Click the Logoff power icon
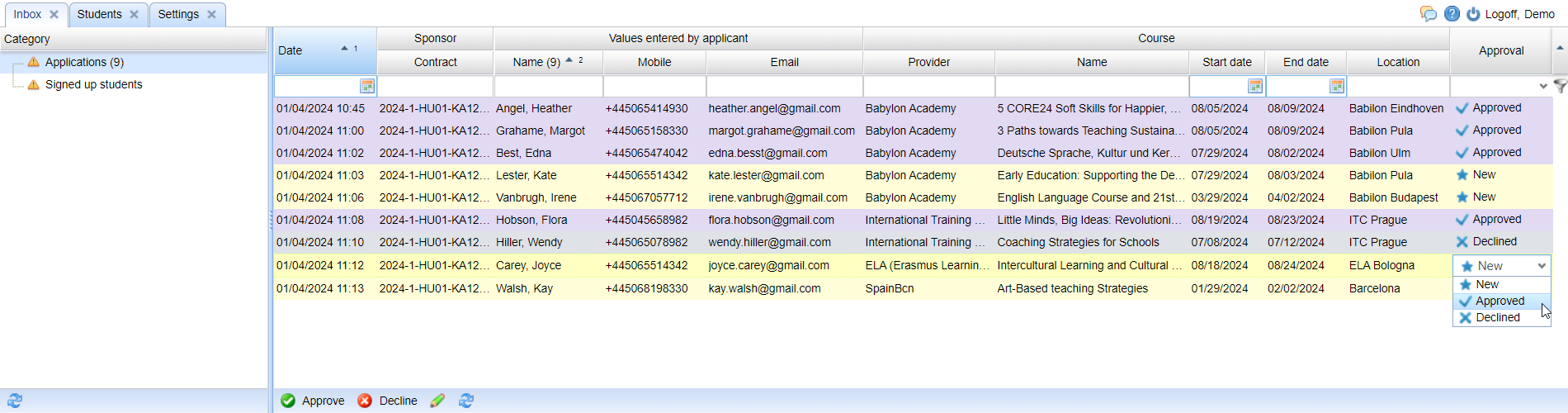The image size is (1568, 413). click(1473, 14)
